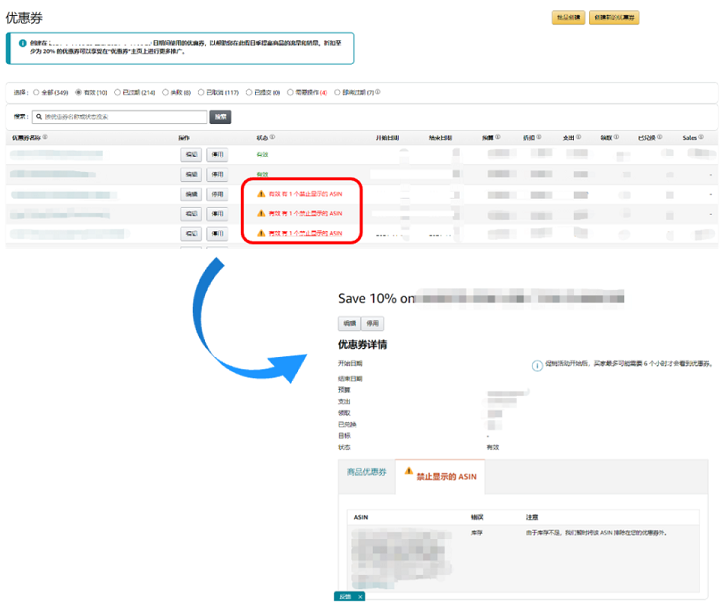Select the 需要操作 (4) radio filter

point(289,92)
